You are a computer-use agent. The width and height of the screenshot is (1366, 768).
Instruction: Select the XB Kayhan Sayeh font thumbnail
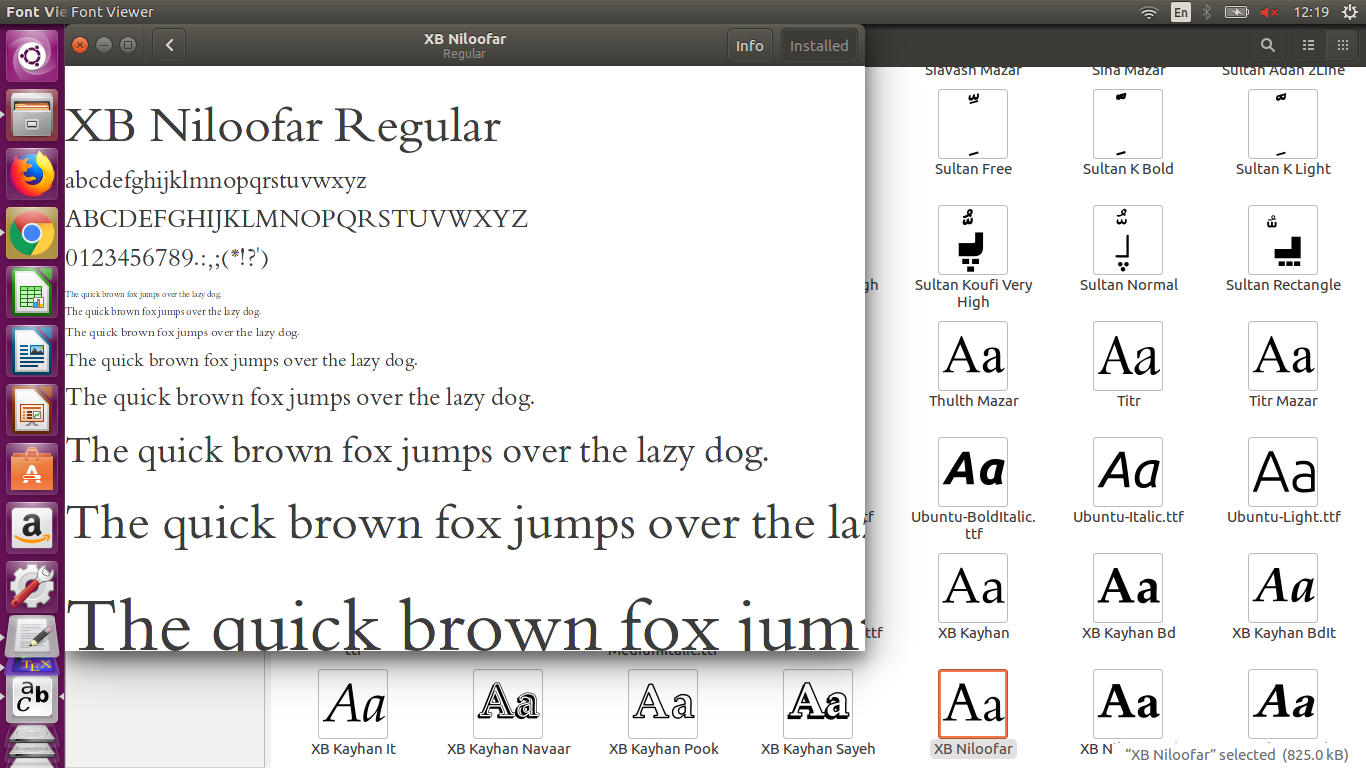(x=818, y=704)
